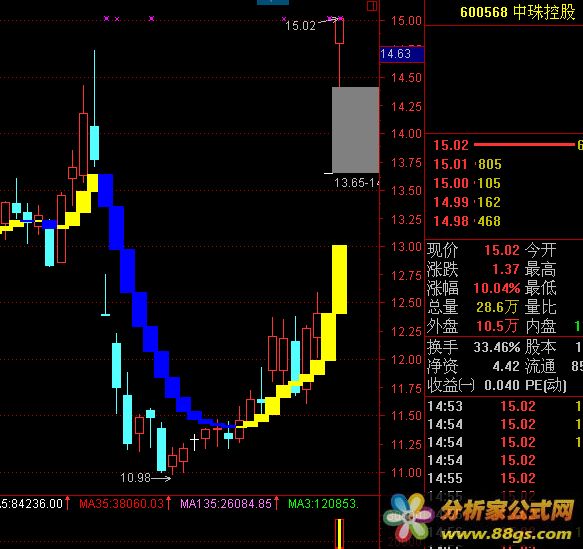Click the 现价 15.02 quote field

point(473,250)
